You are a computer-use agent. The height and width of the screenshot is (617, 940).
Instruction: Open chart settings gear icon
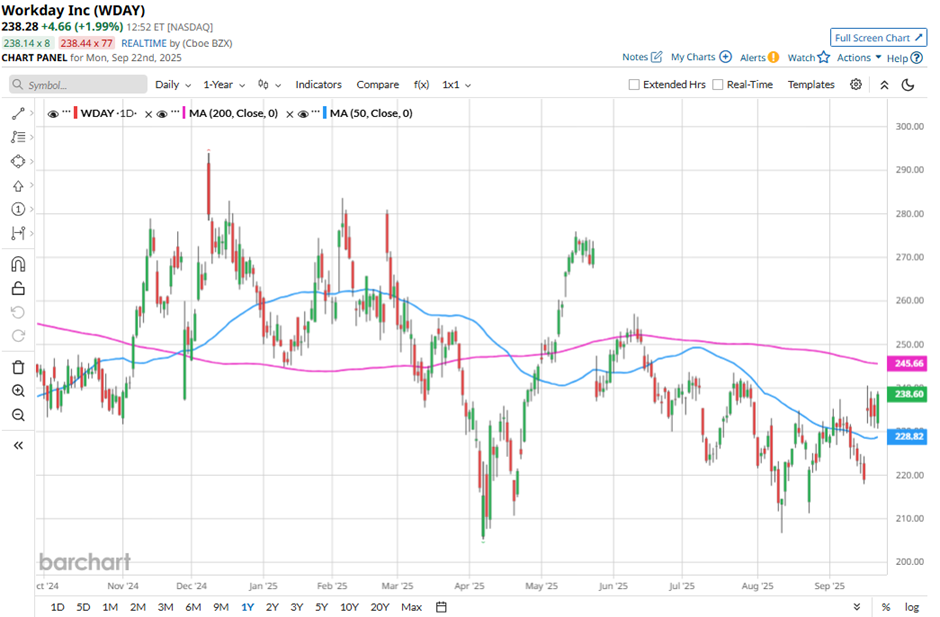[x=856, y=85]
